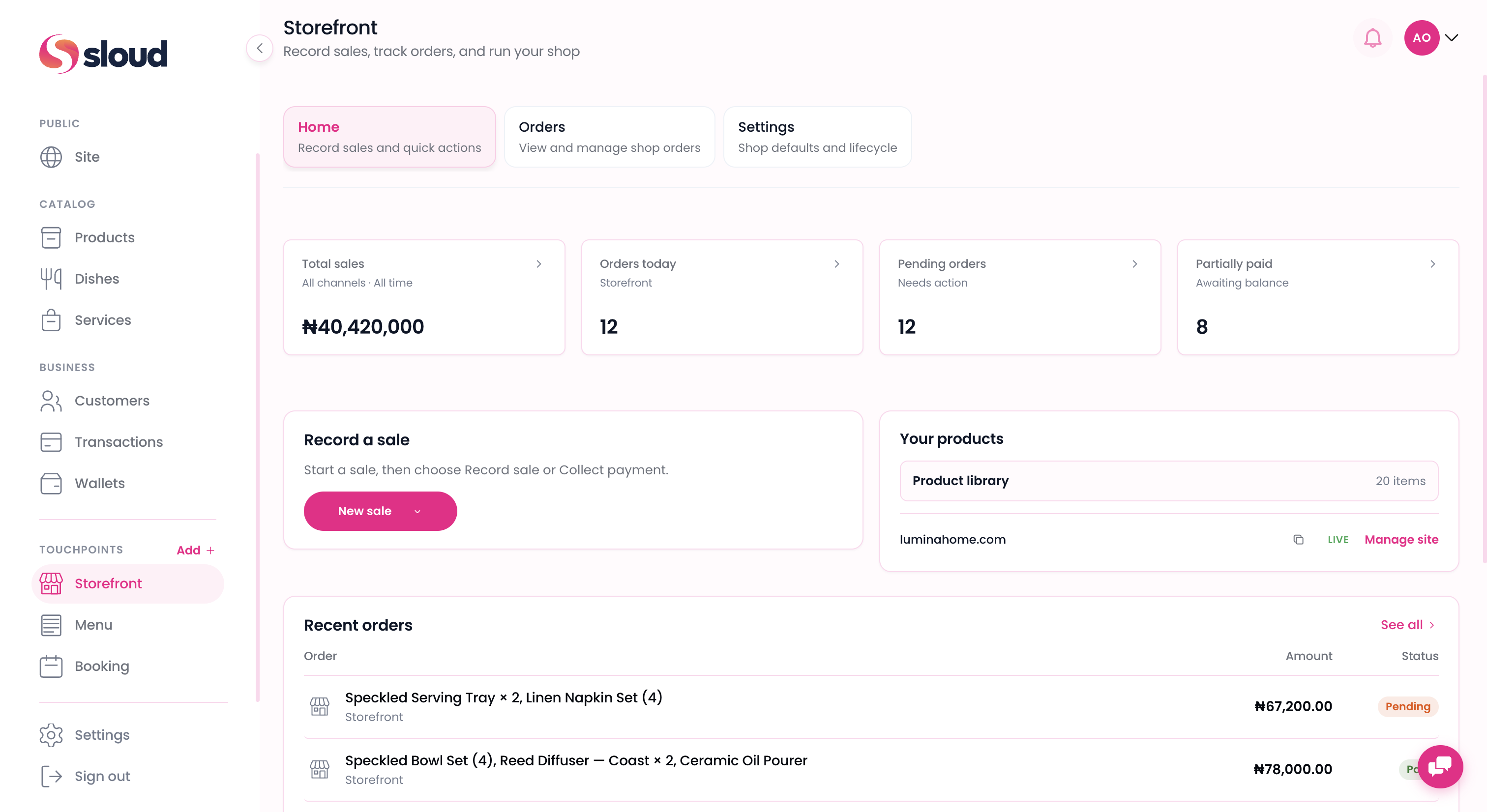Click the Dishes fork and knife icon

(51, 279)
